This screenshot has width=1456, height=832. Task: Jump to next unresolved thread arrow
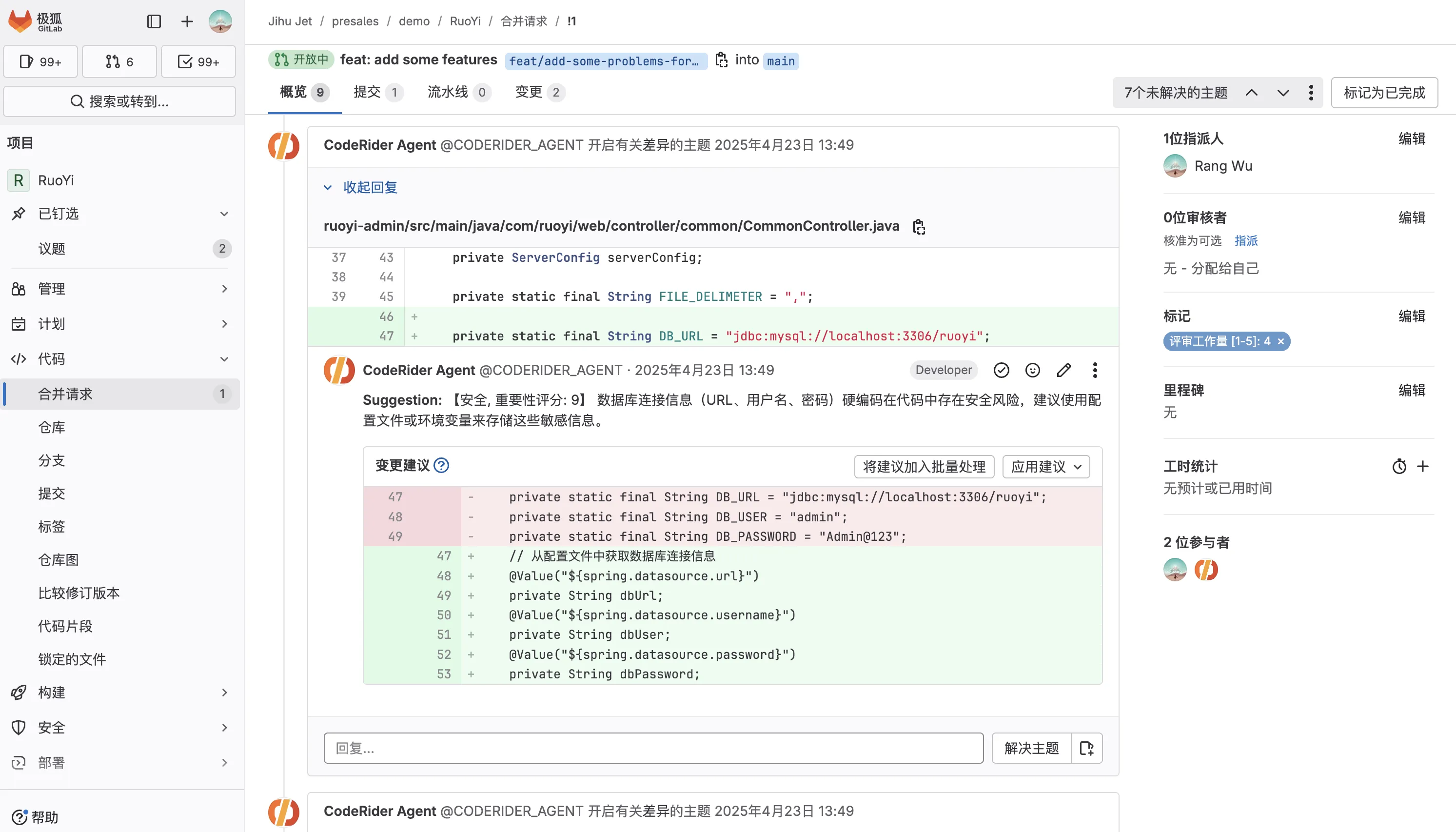[x=1283, y=93]
